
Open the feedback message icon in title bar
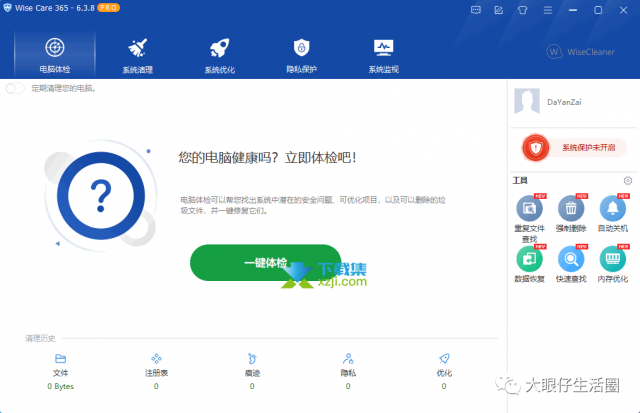coord(476,10)
